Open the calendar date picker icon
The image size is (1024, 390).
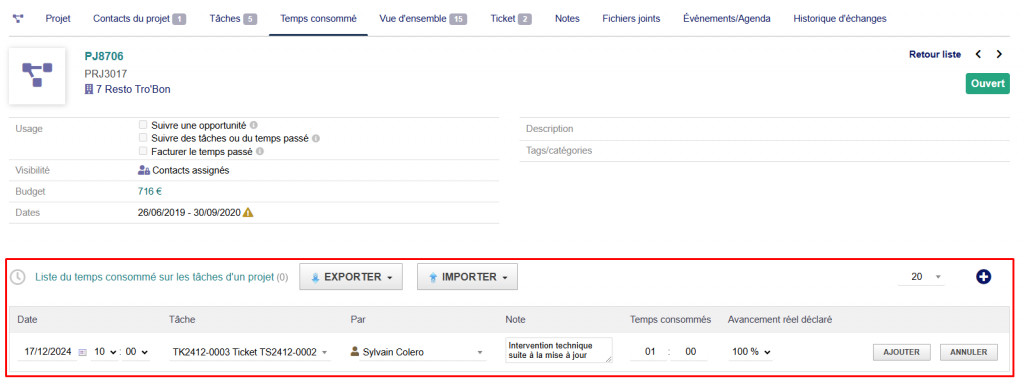82,352
